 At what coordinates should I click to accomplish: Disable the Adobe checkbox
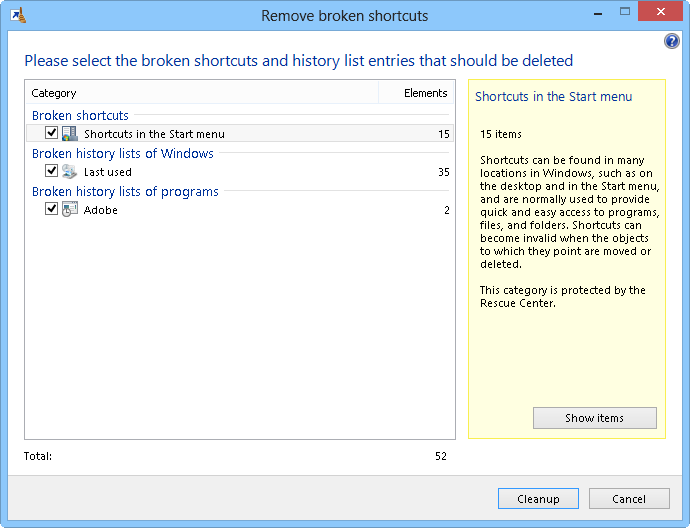[x=51, y=209]
